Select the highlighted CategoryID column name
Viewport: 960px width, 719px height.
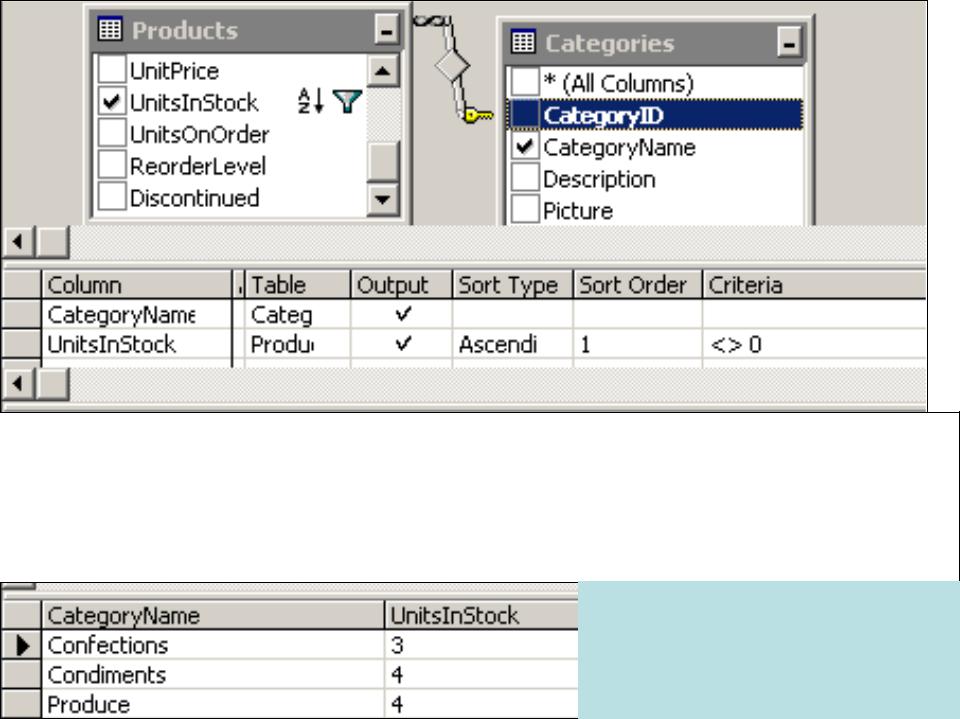[x=603, y=115]
